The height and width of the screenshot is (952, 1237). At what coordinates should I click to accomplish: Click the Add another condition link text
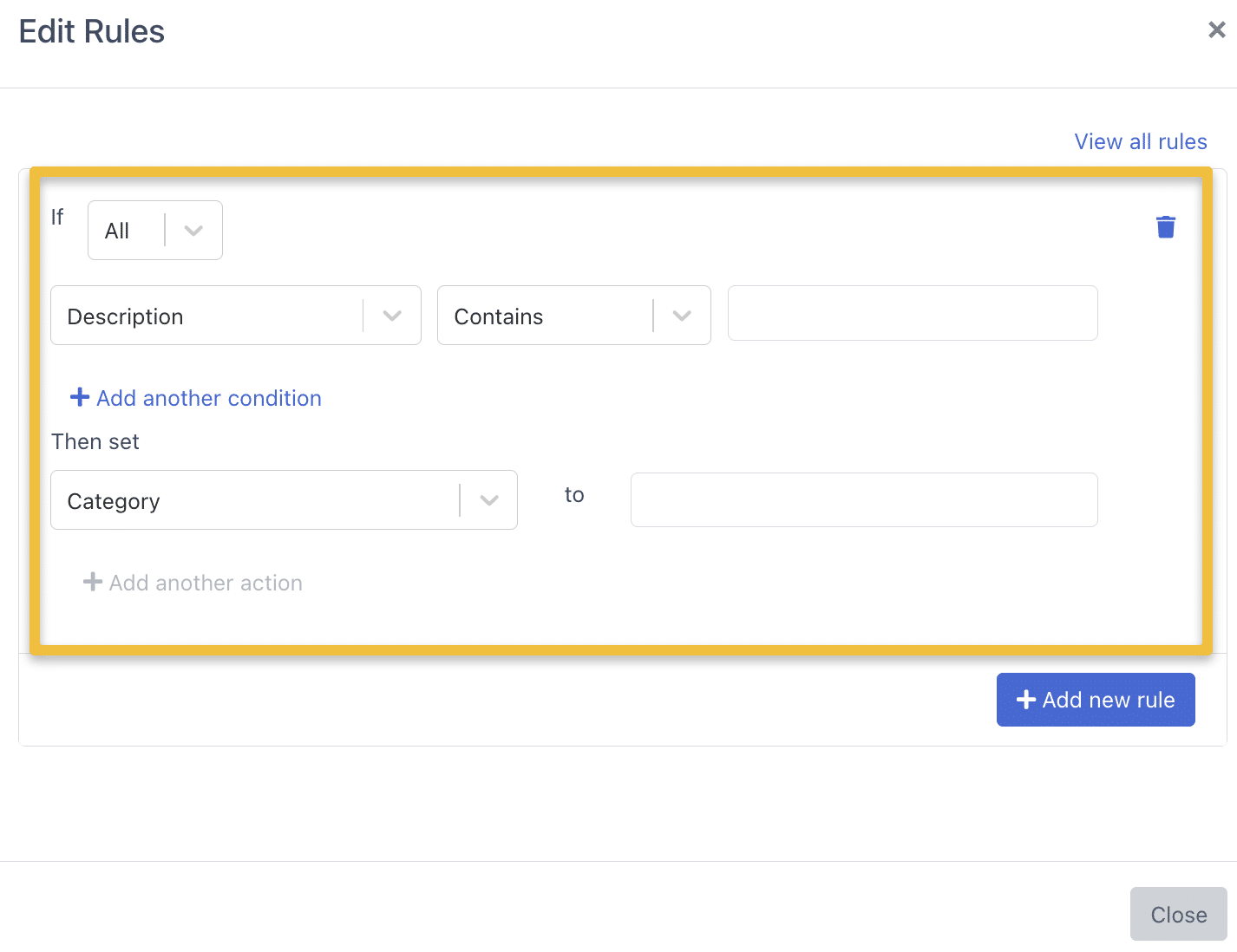[209, 398]
